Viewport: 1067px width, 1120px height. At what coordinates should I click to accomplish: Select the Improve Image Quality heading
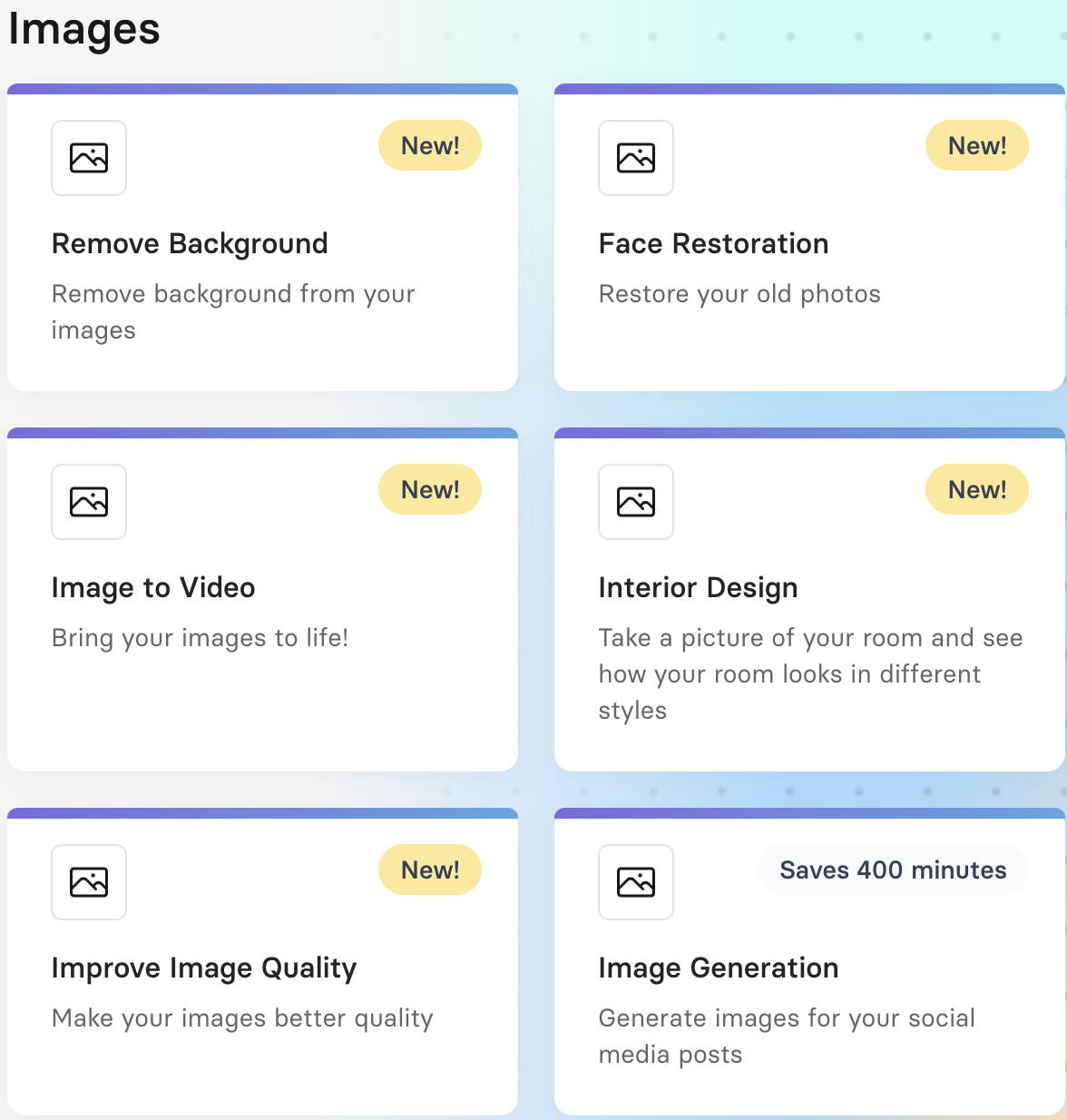[x=204, y=968]
